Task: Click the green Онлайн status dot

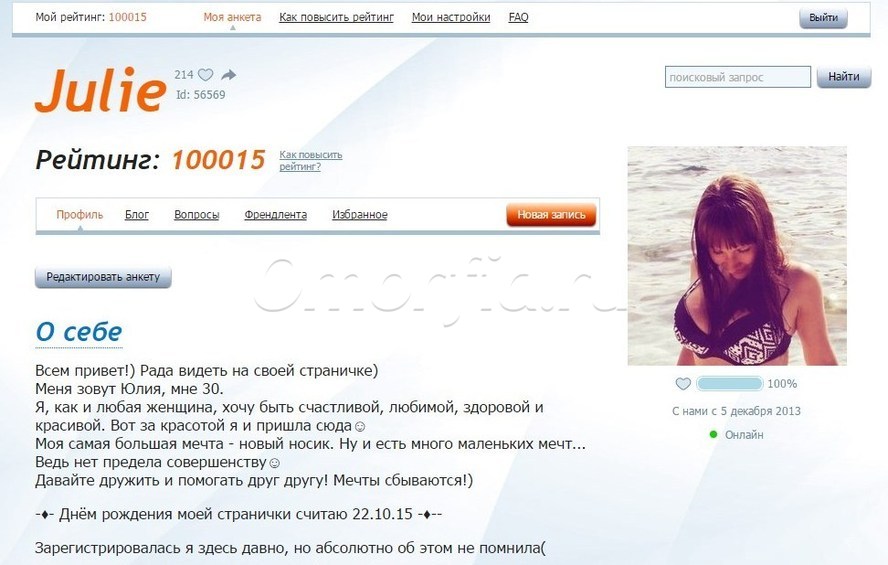Action: [713, 434]
